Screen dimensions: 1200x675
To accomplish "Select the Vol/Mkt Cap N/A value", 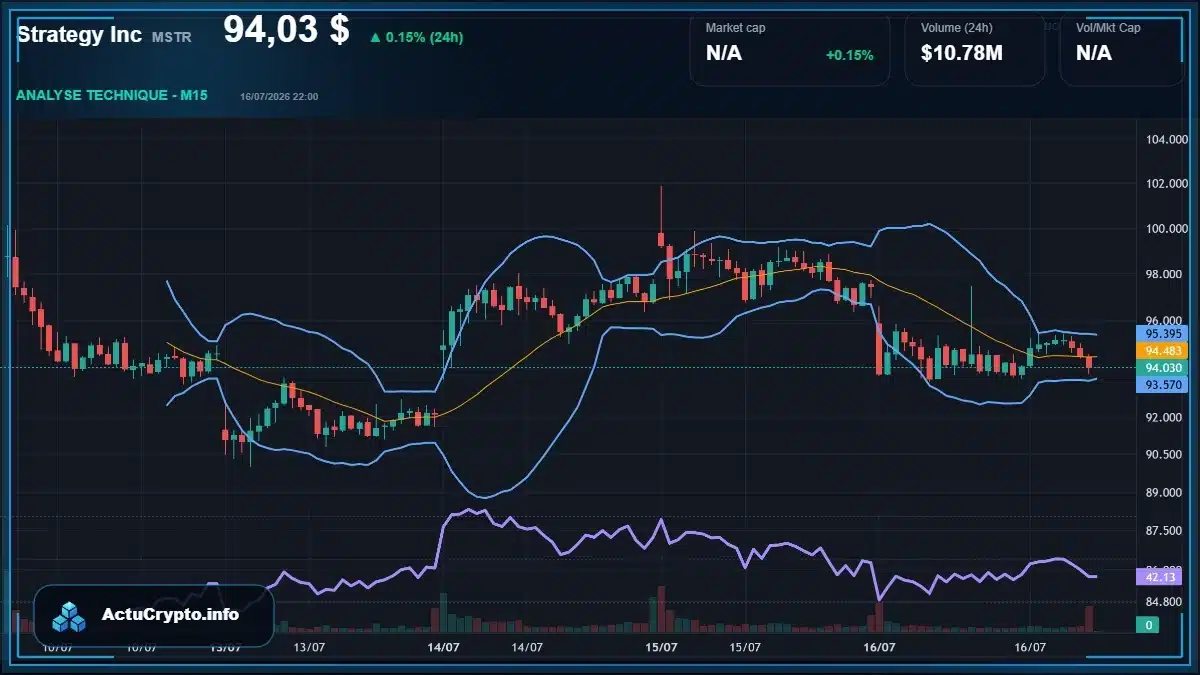I will pyautogui.click(x=1094, y=54).
